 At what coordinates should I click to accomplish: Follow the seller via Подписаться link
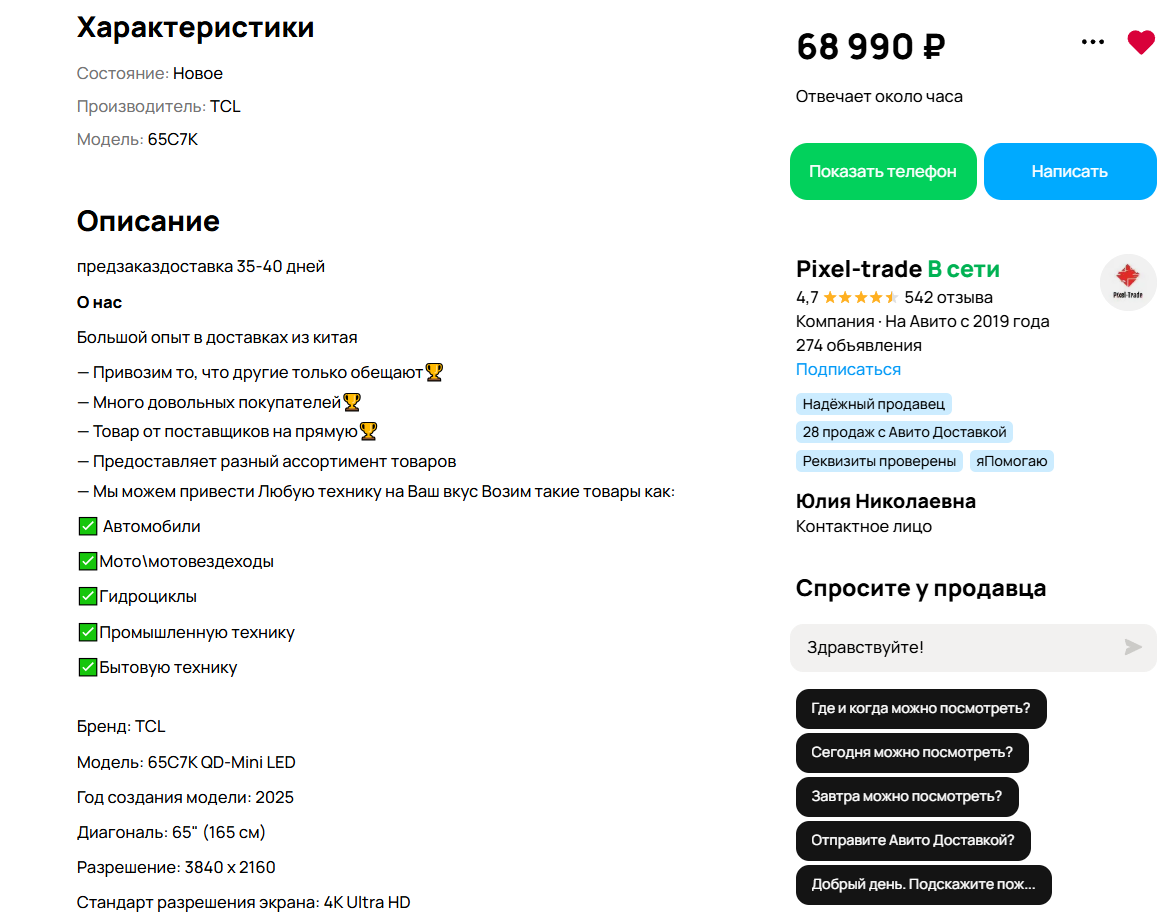[x=848, y=369]
